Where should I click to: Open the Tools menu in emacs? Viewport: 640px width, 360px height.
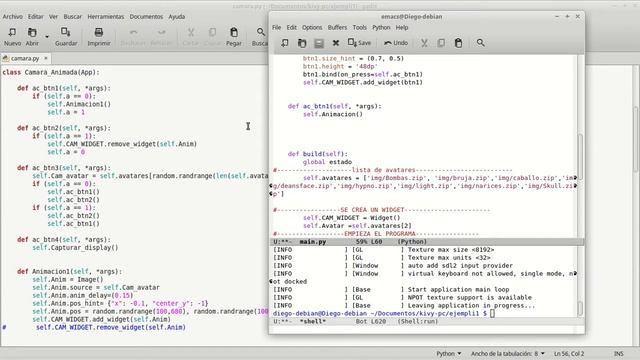pyautogui.click(x=360, y=27)
